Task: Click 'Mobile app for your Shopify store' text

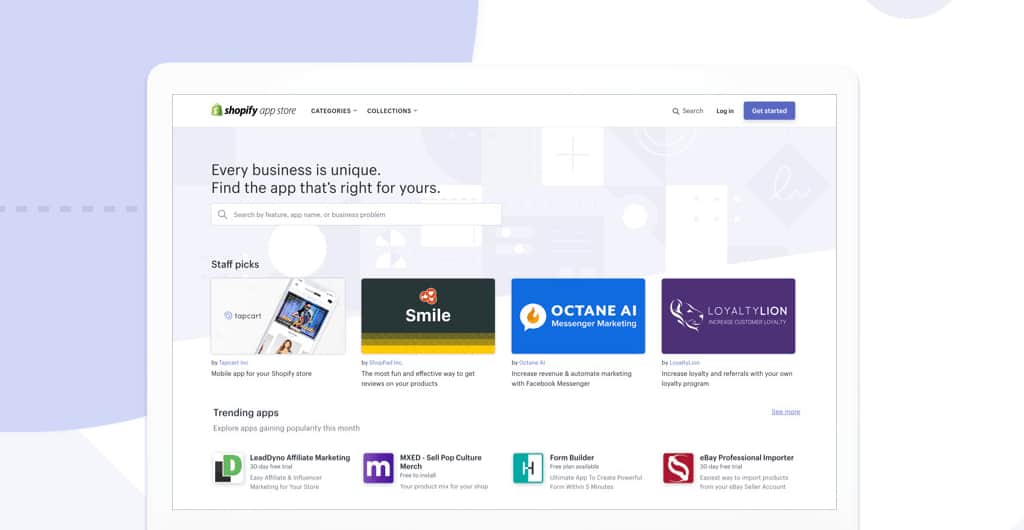Action: (261, 374)
